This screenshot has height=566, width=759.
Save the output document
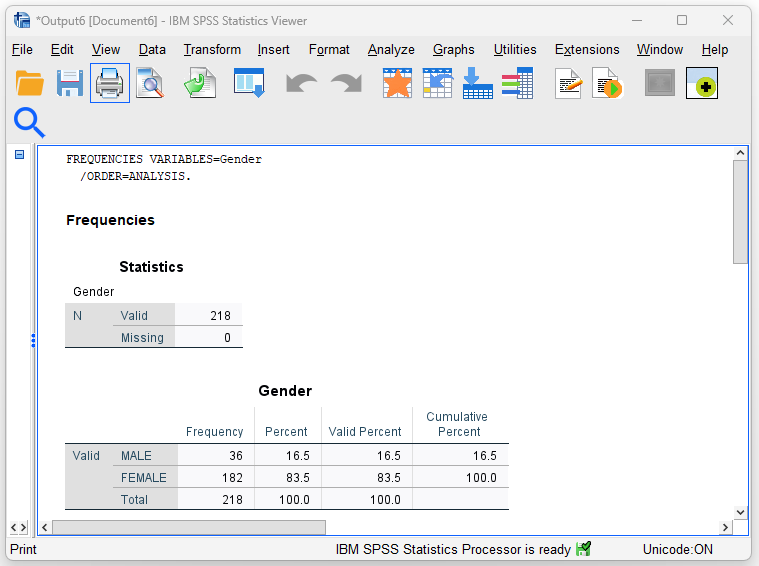click(70, 83)
